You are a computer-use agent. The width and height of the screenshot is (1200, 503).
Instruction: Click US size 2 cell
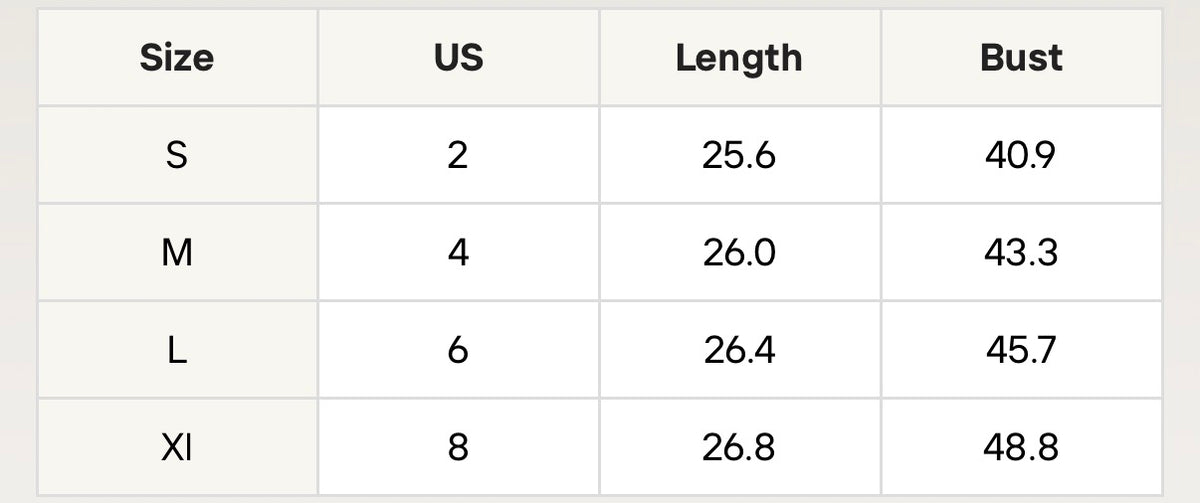[458, 155]
